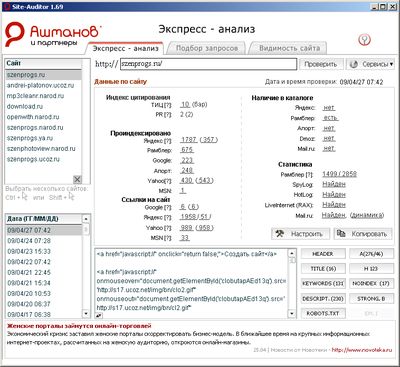Open the help question mark icon

[x=364, y=40]
